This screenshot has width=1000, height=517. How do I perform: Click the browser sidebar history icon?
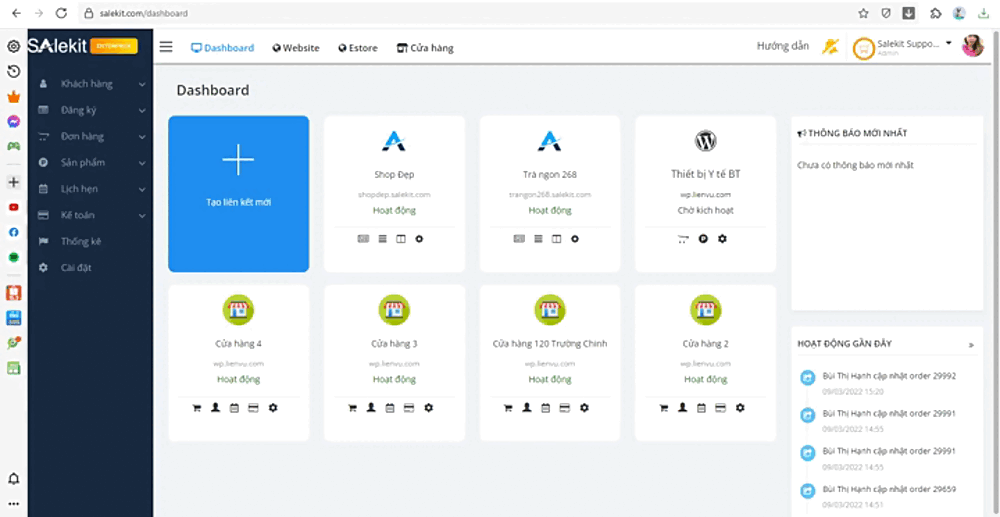[13, 71]
